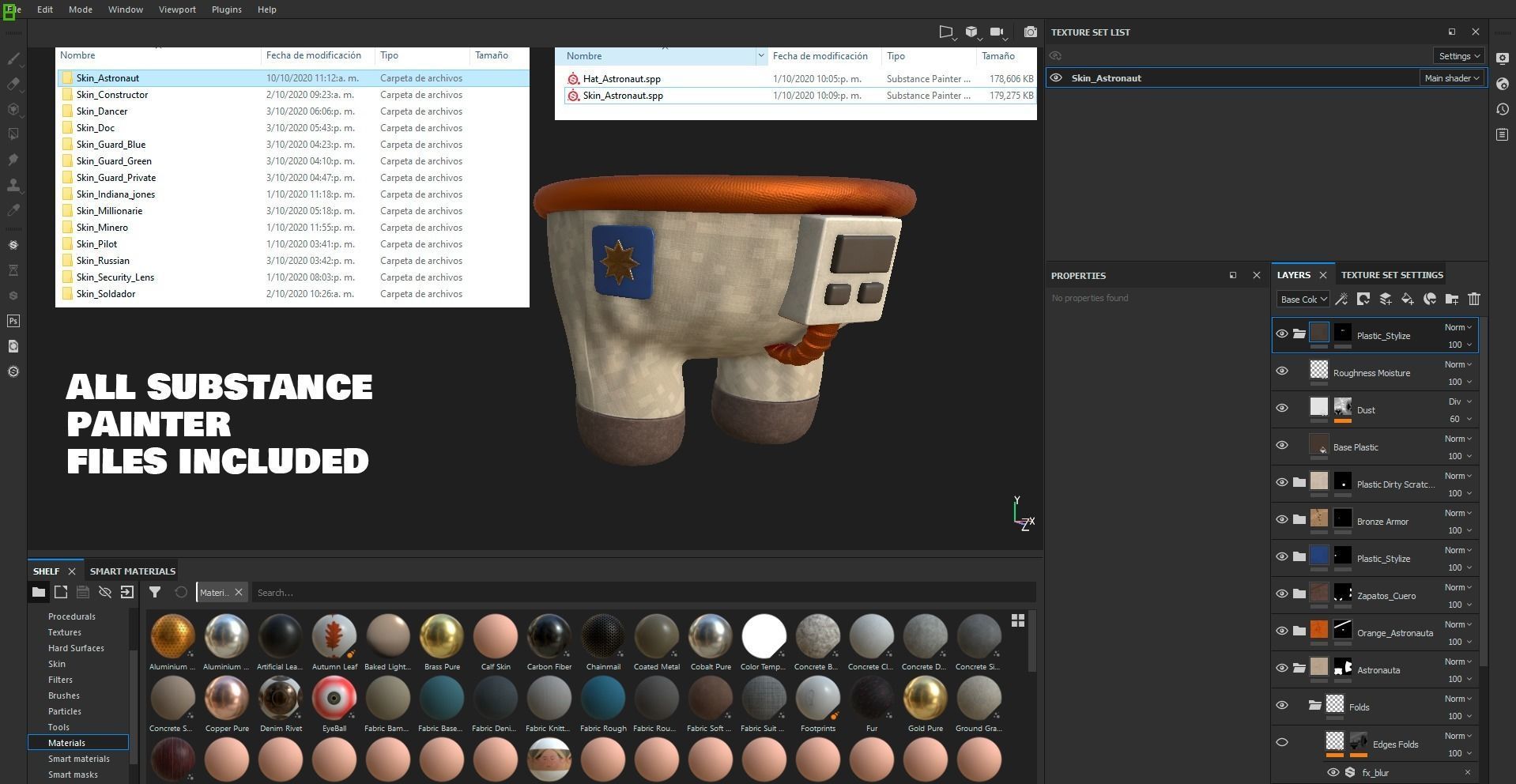This screenshot has height=784, width=1516.
Task: Click the add effect wand icon in Layers
Action: [1341, 299]
